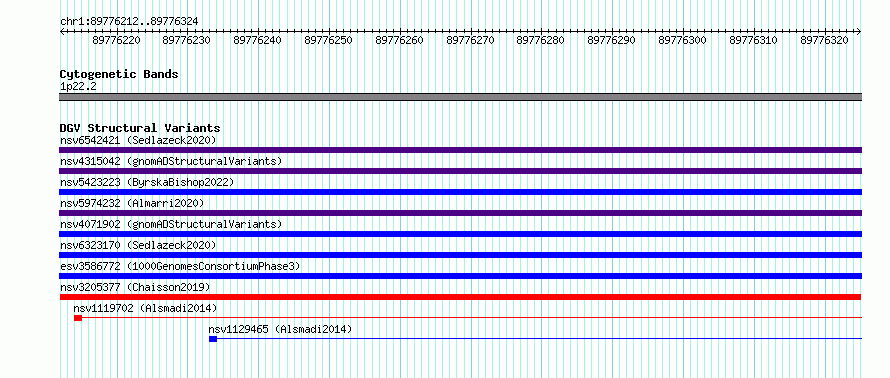Click the nsv1119702 (Alsmadi2014) label
This screenshot has height=378, width=890.
click(x=145, y=308)
